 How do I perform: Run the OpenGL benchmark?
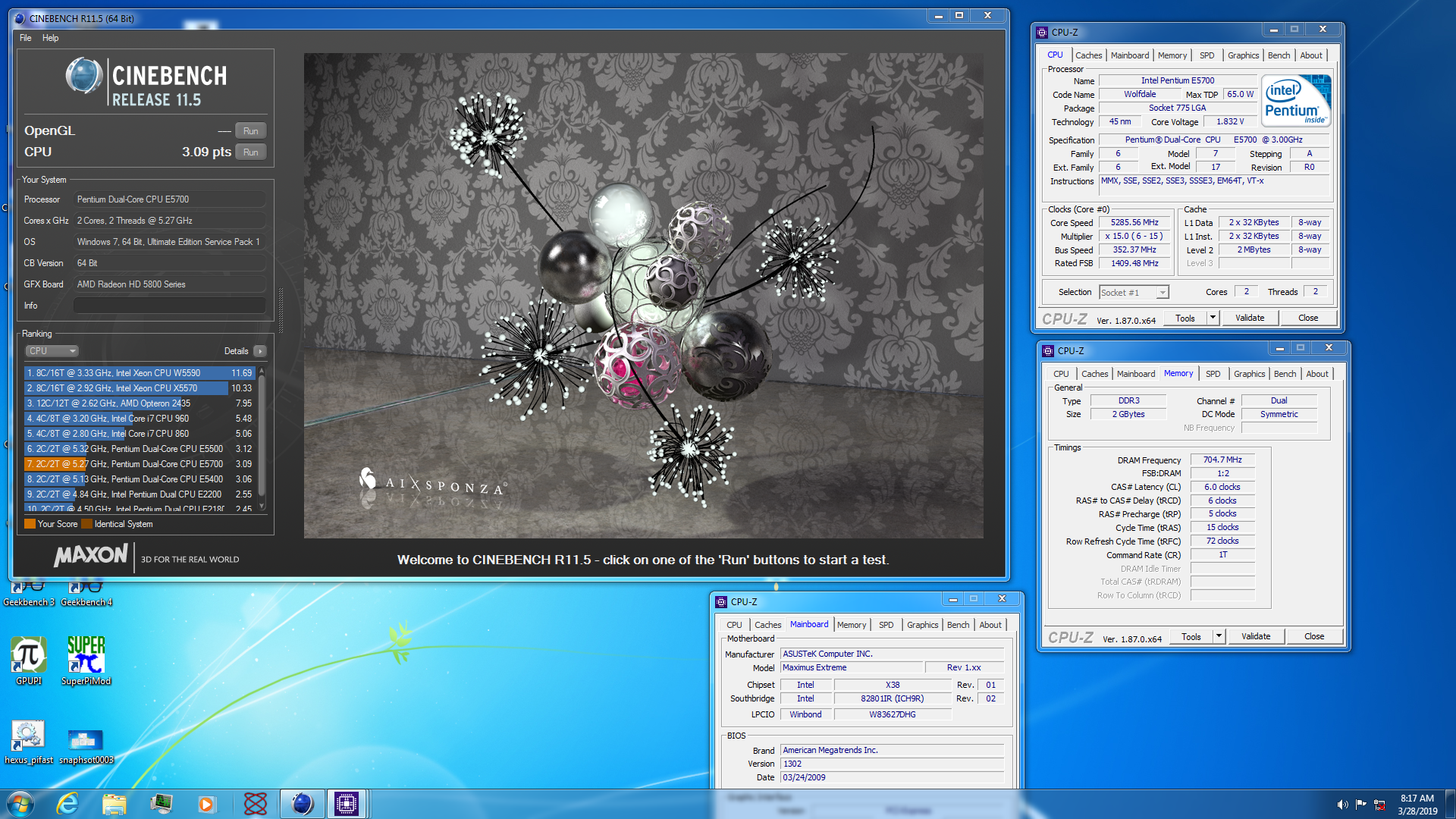point(250,131)
